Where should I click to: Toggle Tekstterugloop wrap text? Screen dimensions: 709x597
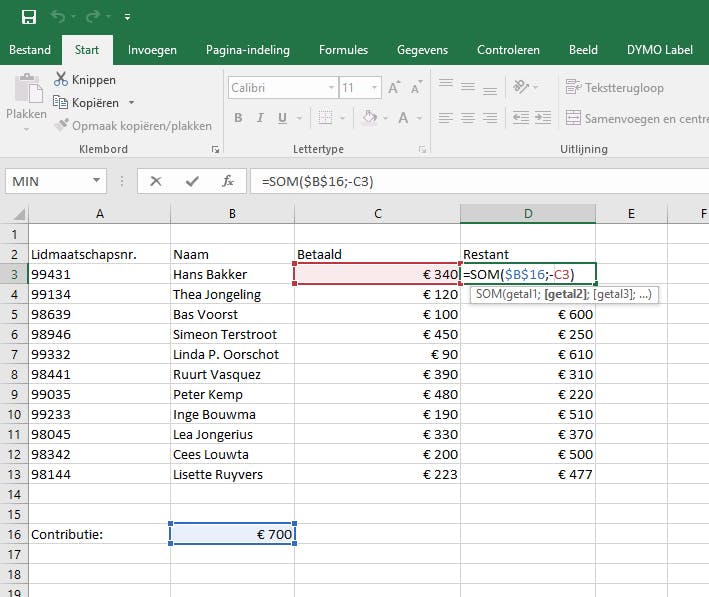click(614, 88)
